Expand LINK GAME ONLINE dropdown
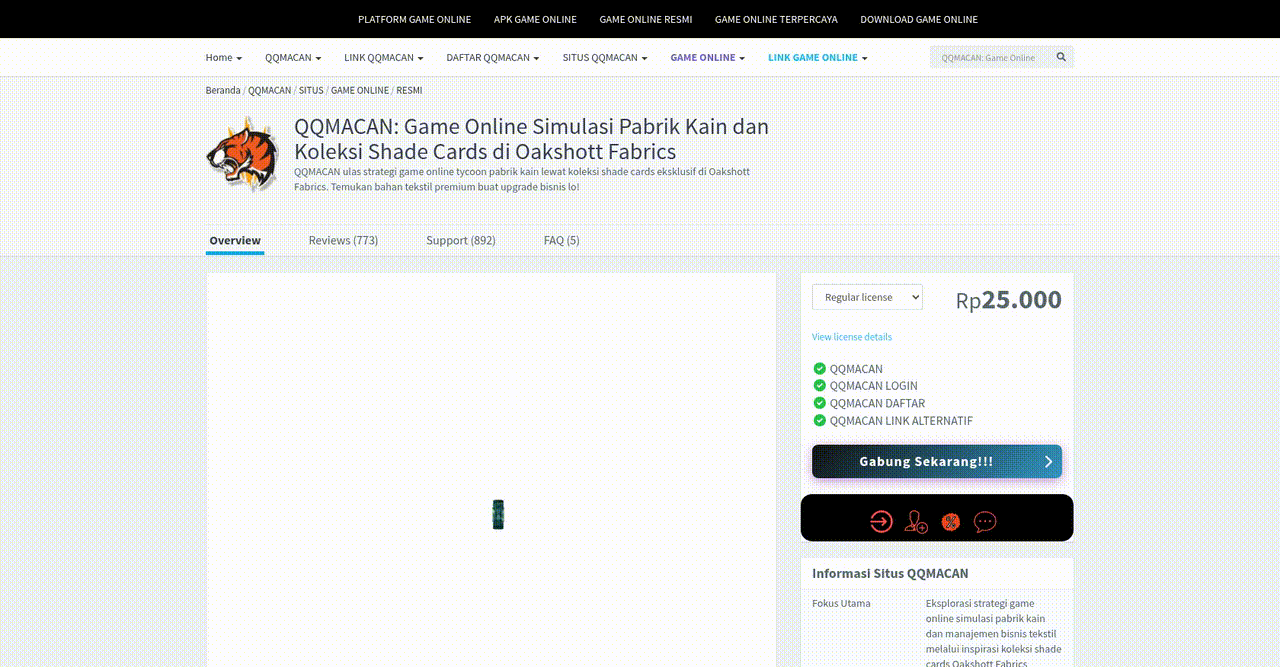This screenshot has width=1280, height=667. pos(818,57)
